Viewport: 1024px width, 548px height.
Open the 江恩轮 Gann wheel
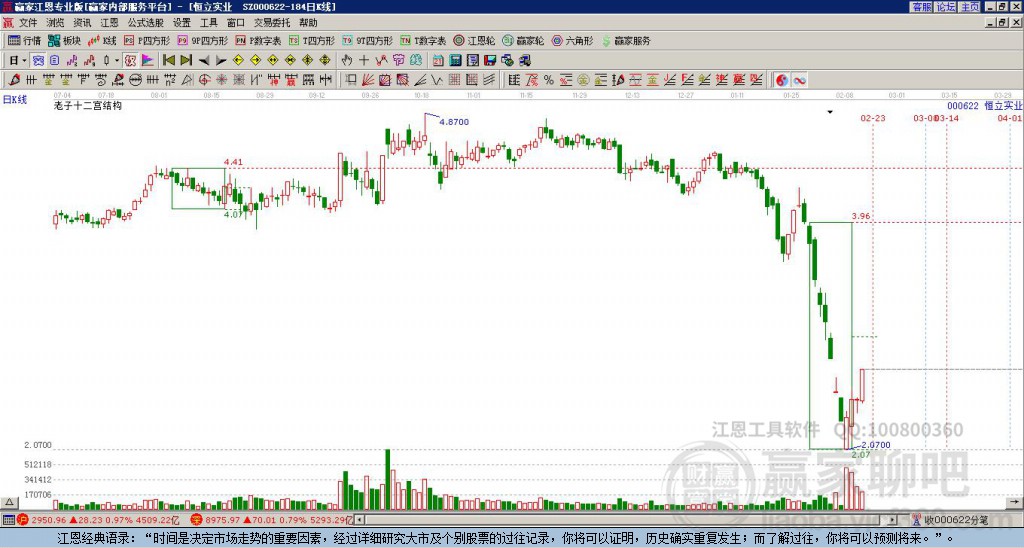[474, 40]
